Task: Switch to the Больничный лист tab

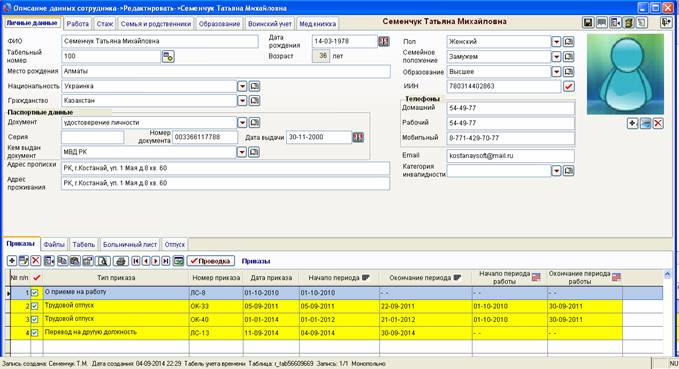Action: (129, 244)
